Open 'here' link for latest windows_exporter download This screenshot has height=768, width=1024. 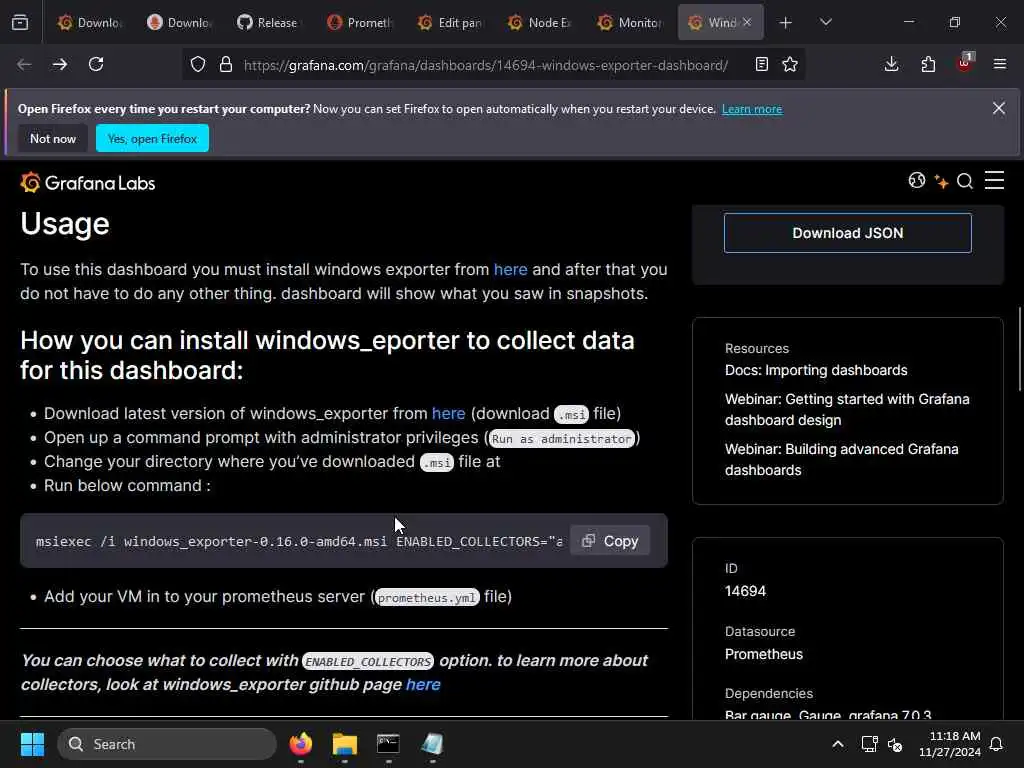pyautogui.click(x=449, y=413)
